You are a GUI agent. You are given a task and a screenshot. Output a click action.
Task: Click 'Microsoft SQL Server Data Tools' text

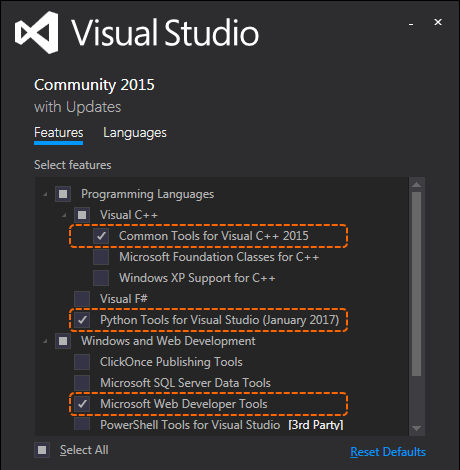click(185, 383)
